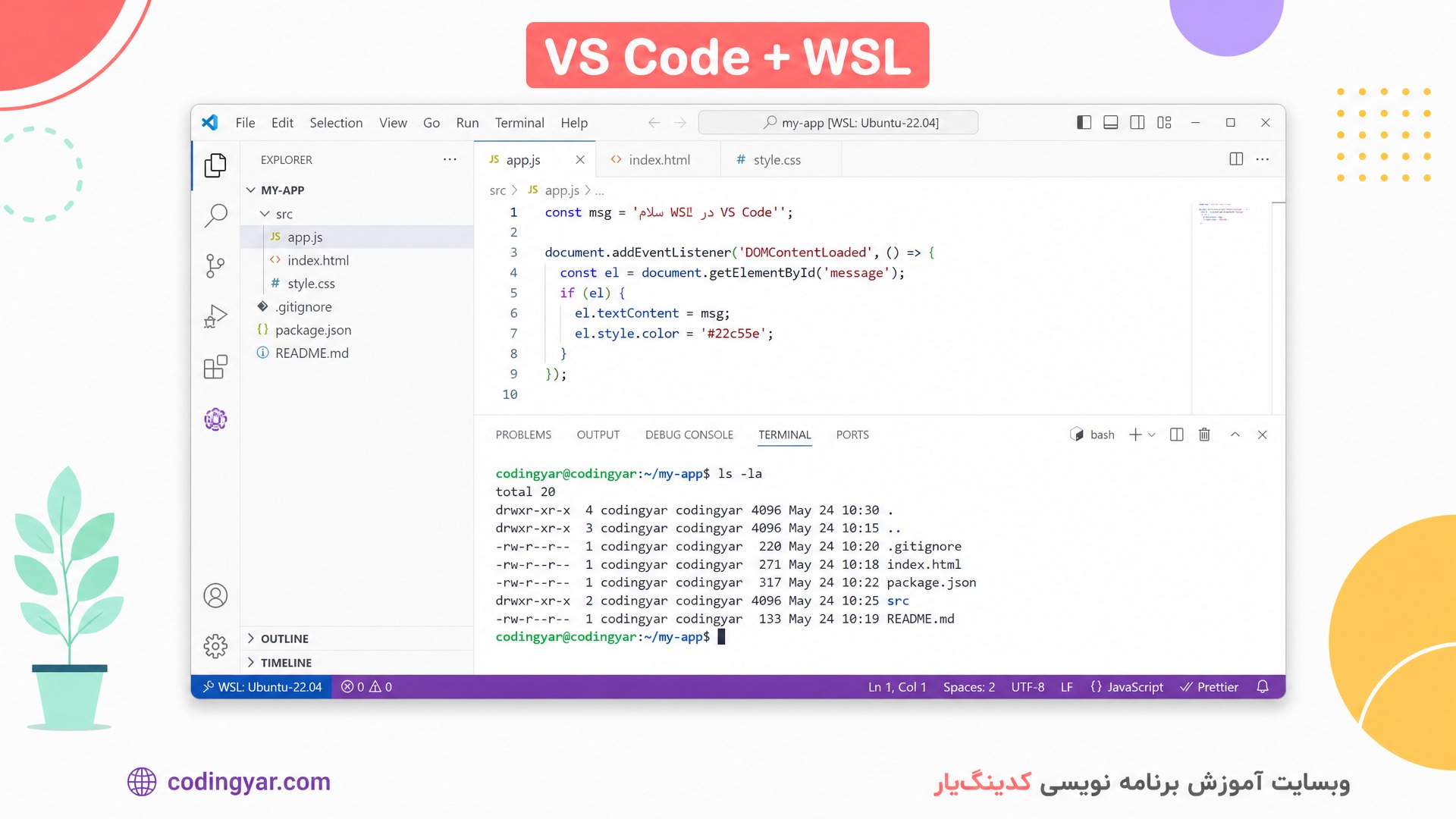This screenshot has width=1456, height=819.
Task: Open the Manage gear icon
Action: point(215,646)
